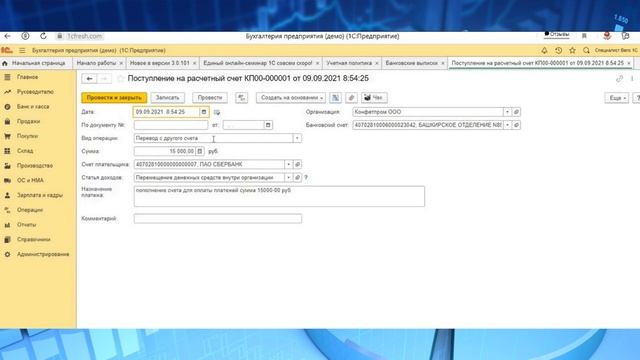Click the Сумма value field
640x360 pixels.
tap(164, 151)
